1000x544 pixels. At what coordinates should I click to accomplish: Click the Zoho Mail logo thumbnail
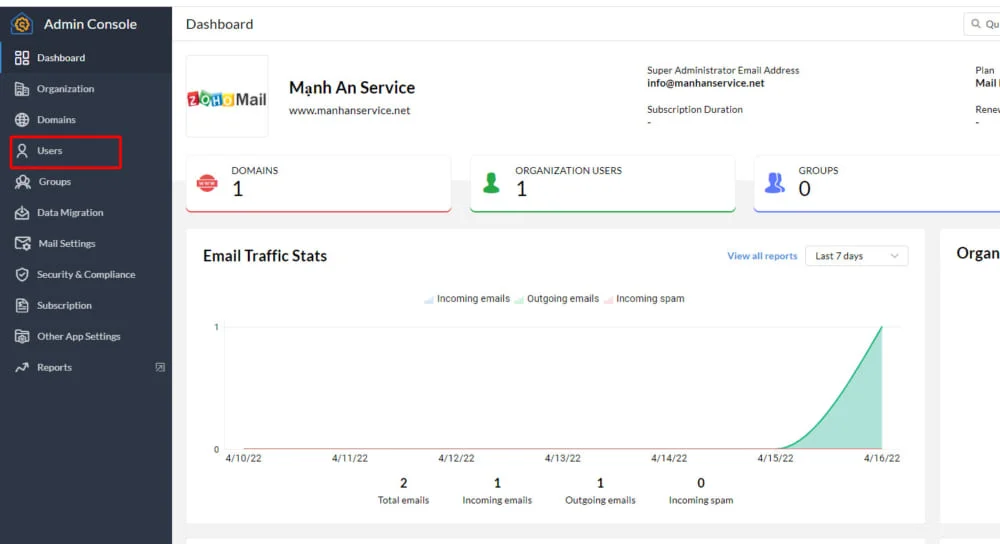tap(227, 97)
